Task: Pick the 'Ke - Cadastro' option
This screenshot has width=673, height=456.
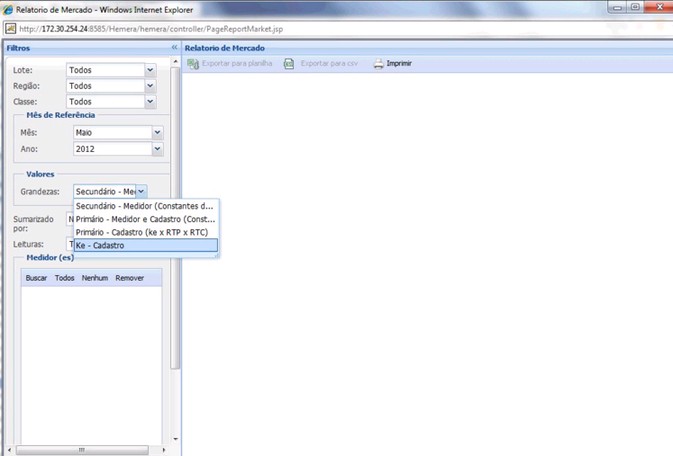Action: pyautogui.click(x=145, y=245)
